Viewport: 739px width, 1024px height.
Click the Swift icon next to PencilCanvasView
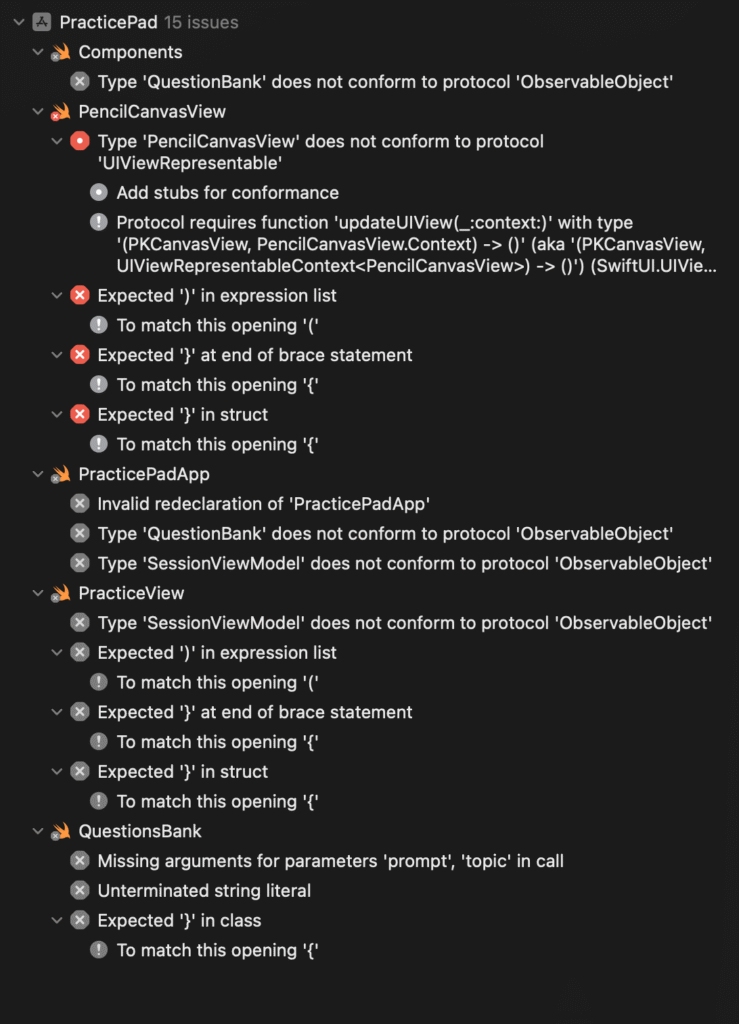(x=61, y=112)
